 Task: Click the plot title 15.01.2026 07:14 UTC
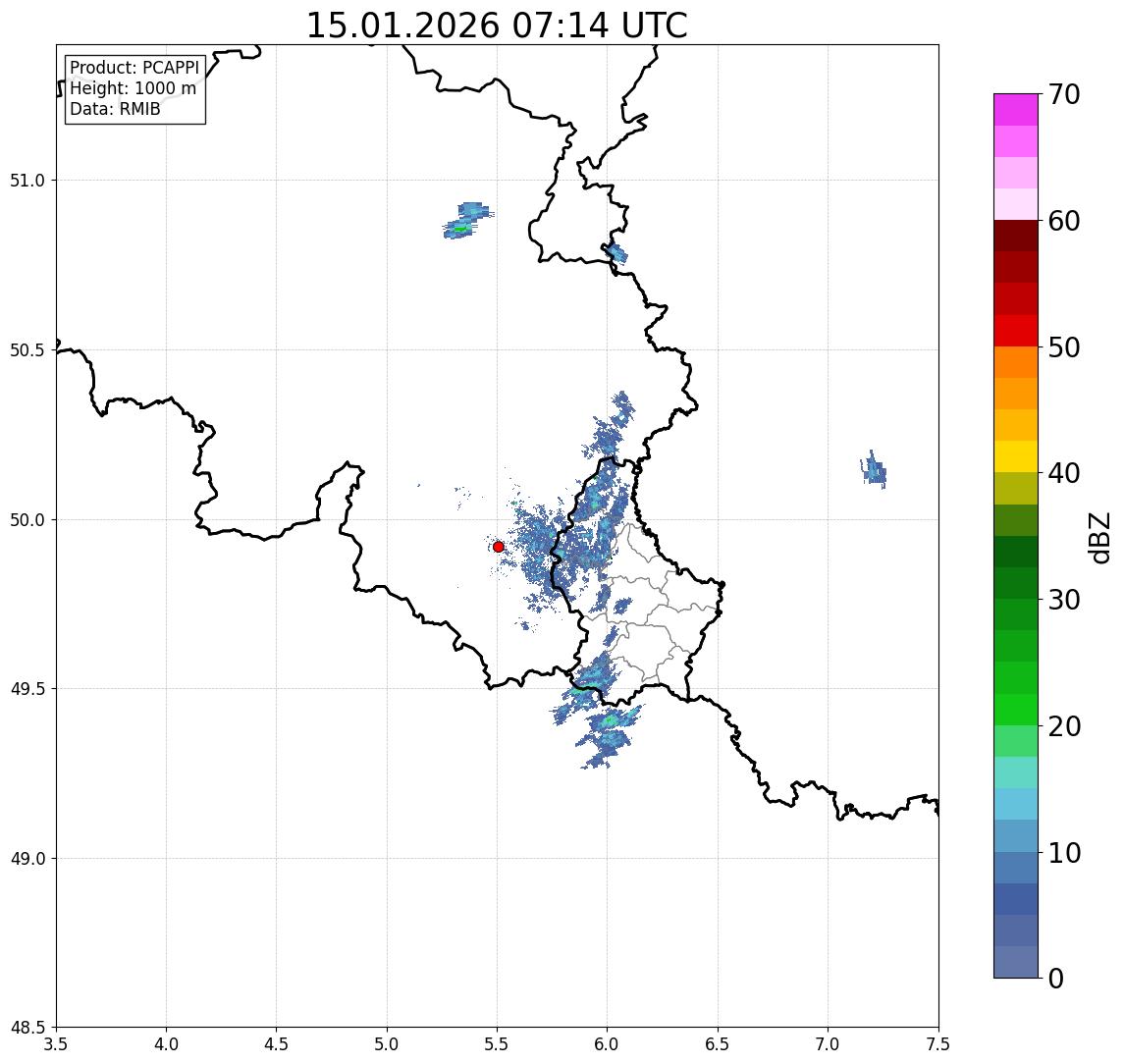pos(497,26)
